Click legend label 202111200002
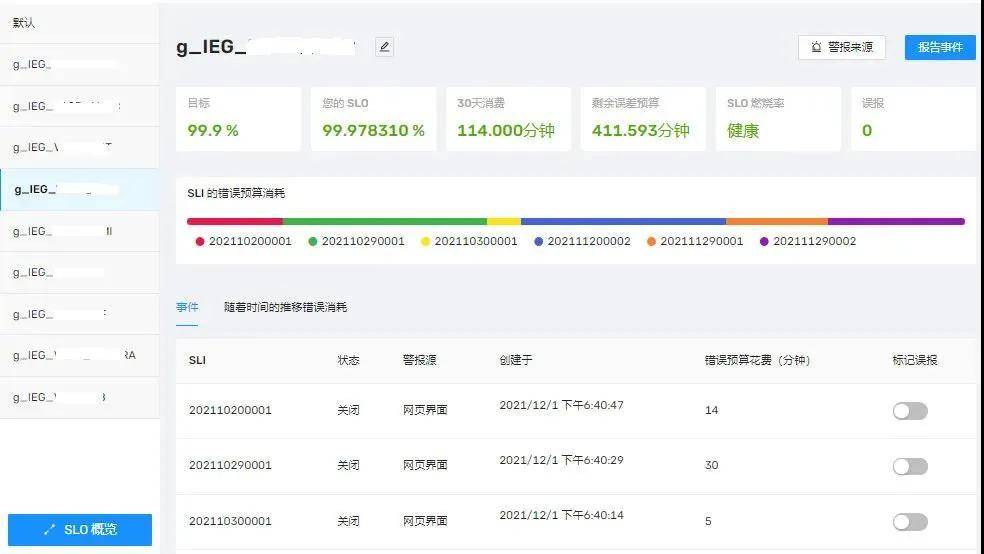The image size is (984, 554). 589,242
